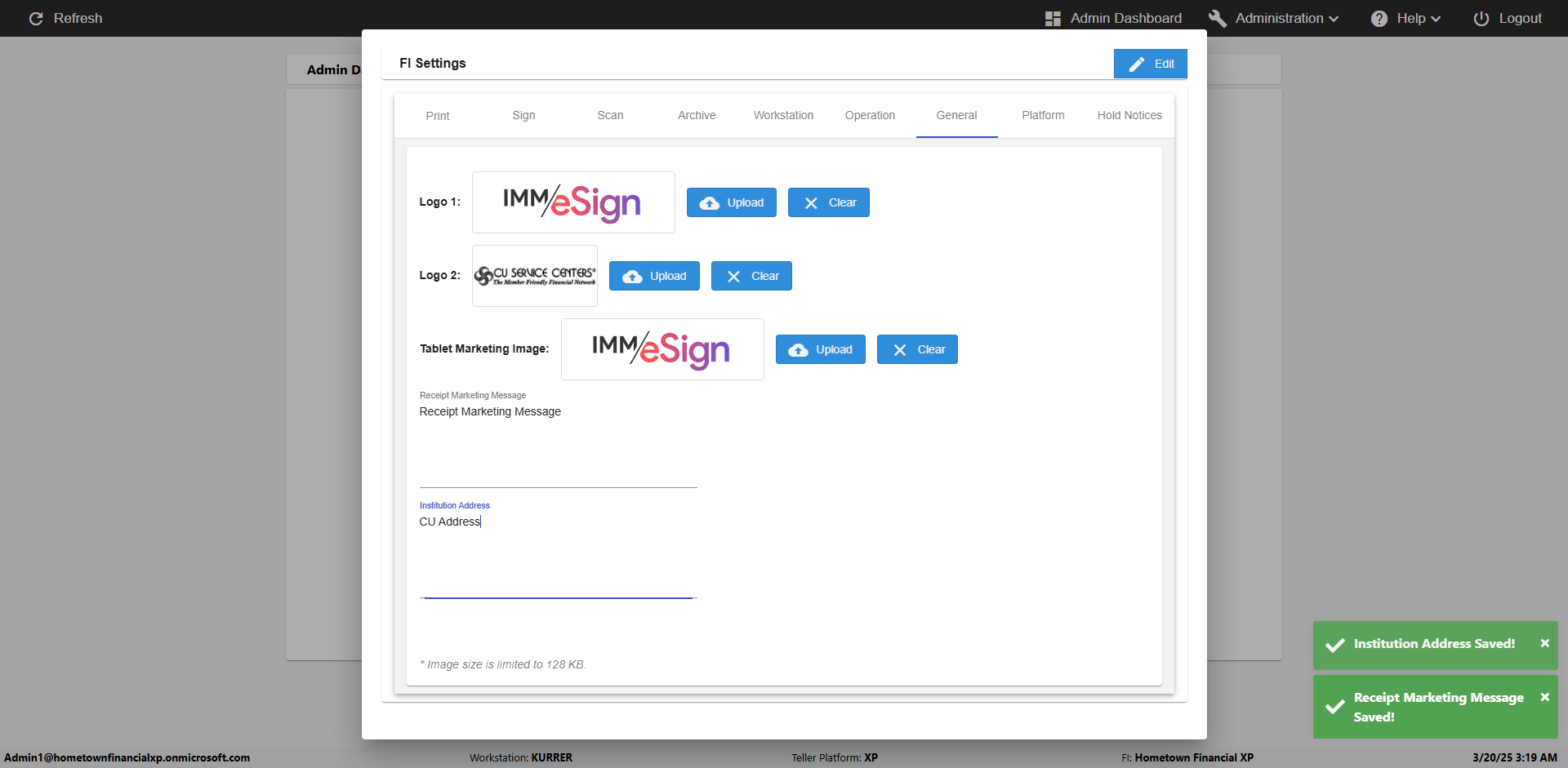Viewport: 1568px width, 768px height.
Task: Click the image size limit note
Action: (x=503, y=664)
